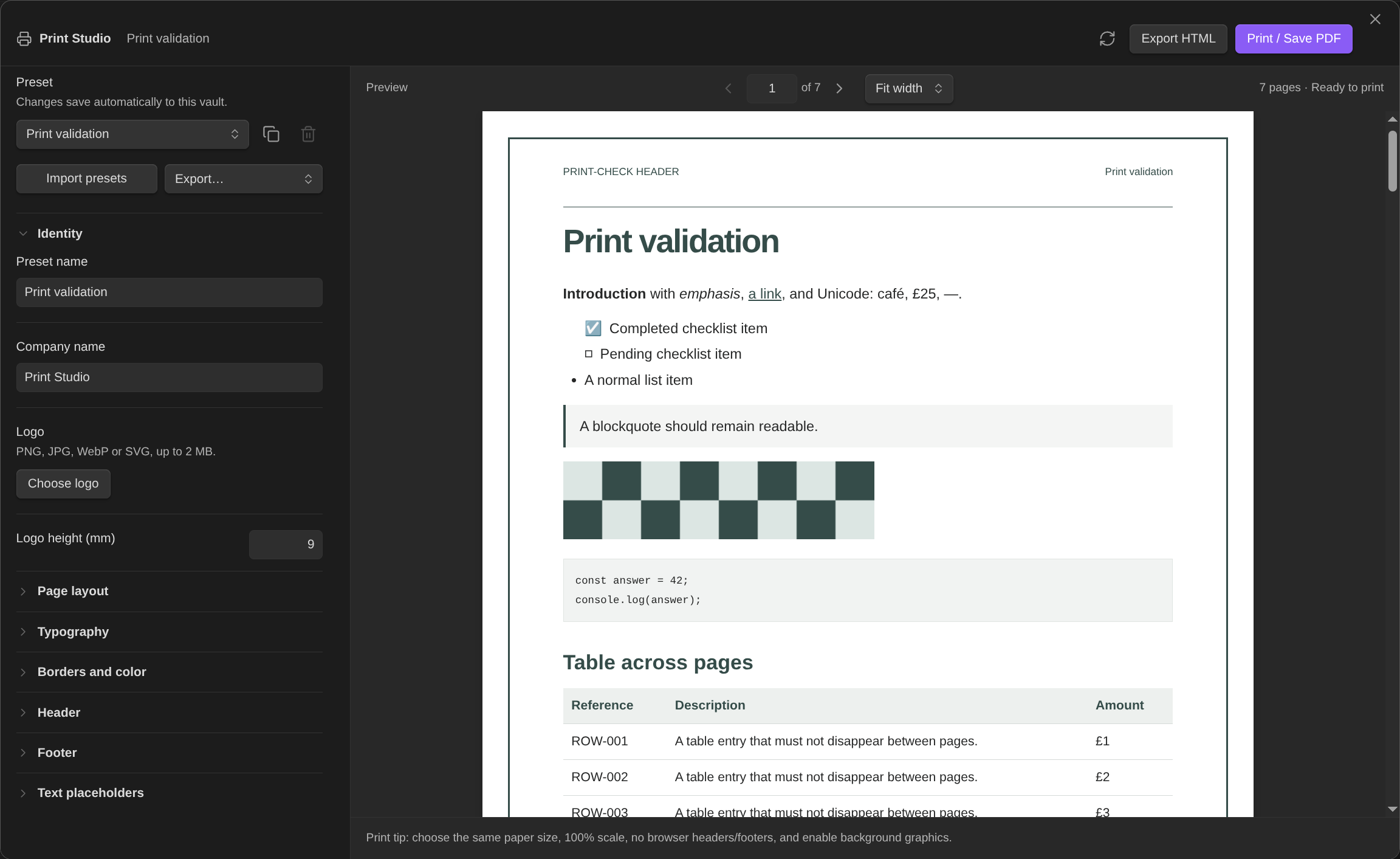Click Choose logo button

pyautogui.click(x=63, y=484)
